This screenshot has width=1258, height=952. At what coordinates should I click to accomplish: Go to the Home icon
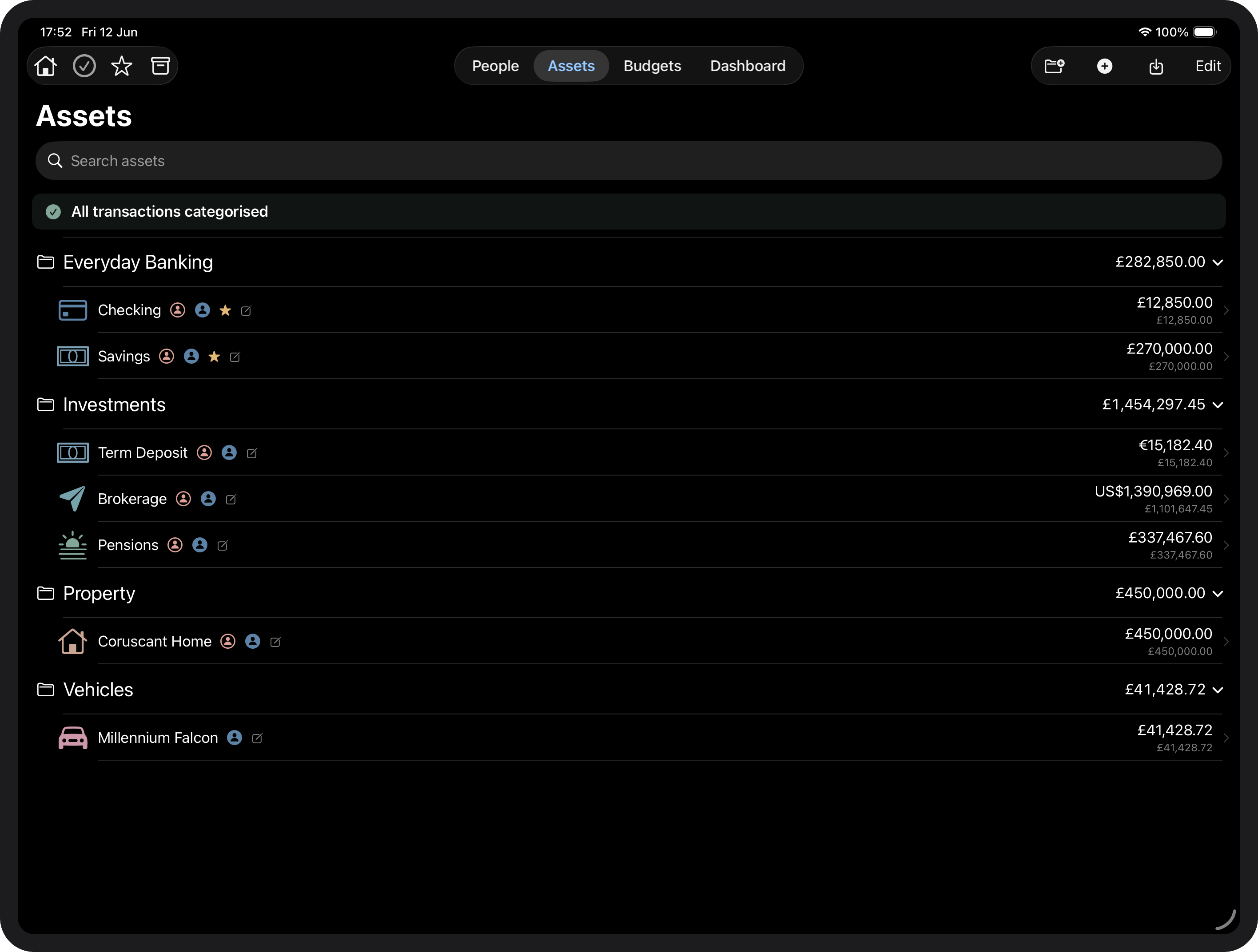pos(45,66)
